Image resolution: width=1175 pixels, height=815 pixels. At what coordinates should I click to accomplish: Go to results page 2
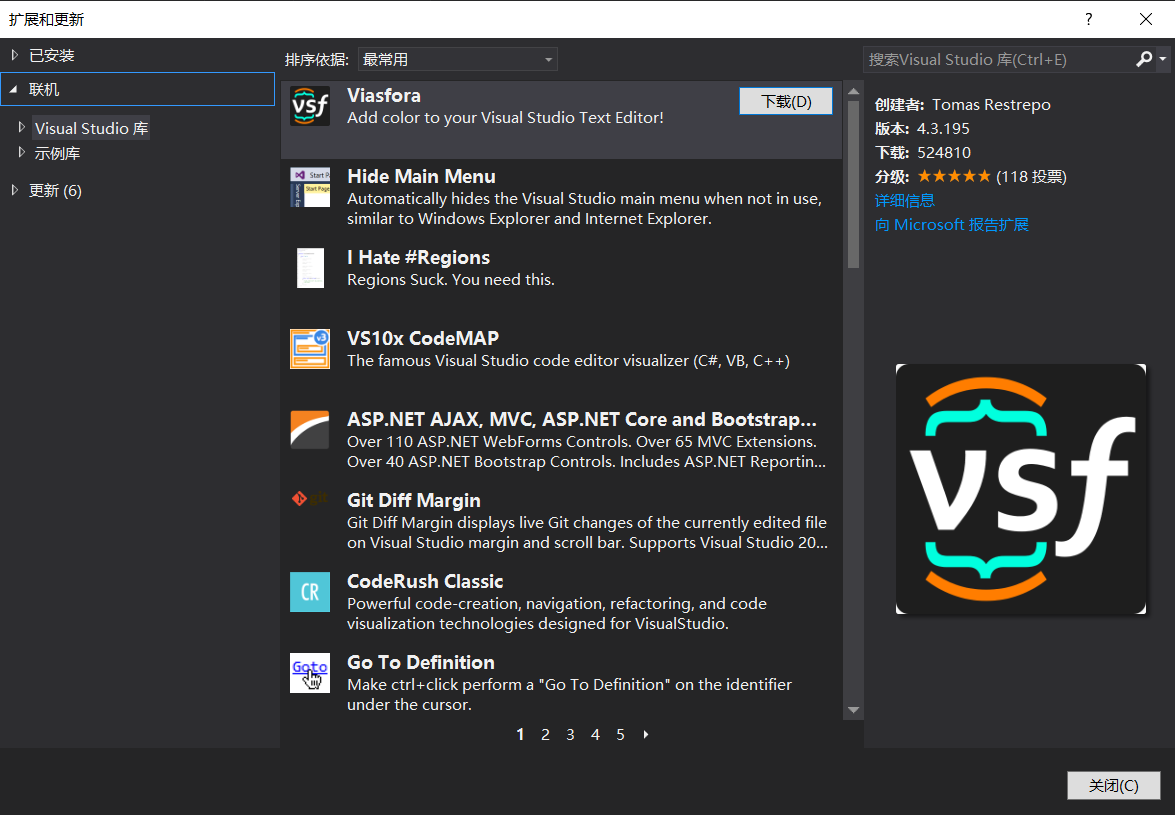(546, 735)
